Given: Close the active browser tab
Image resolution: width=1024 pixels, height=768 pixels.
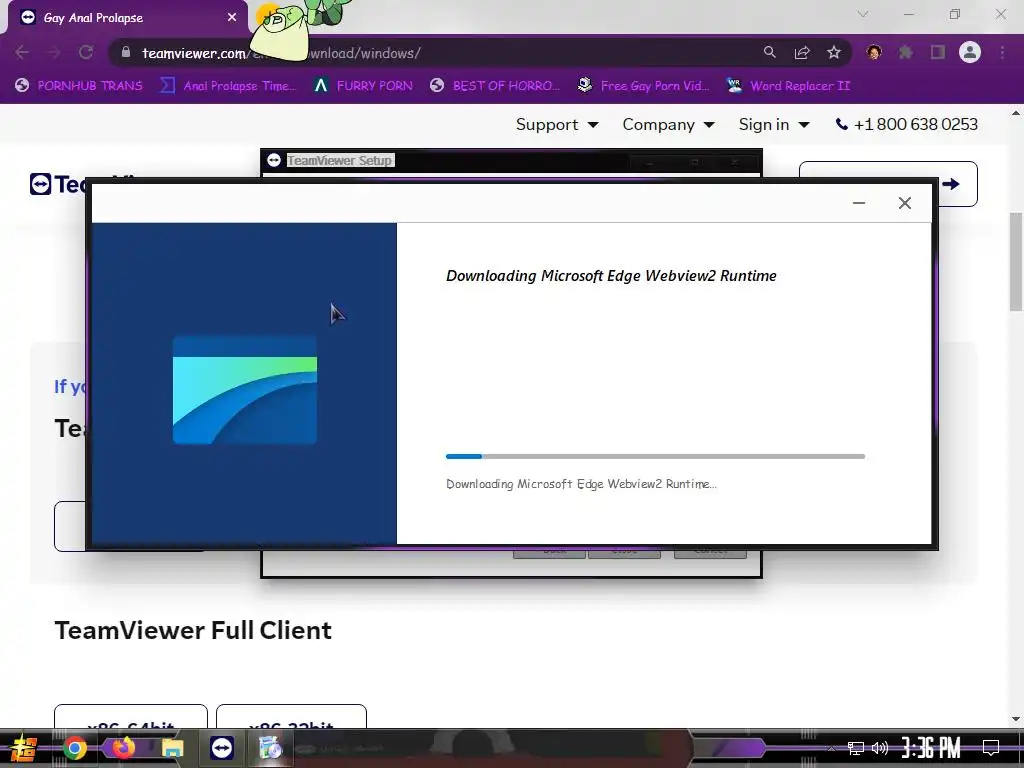Looking at the screenshot, I should (x=232, y=18).
